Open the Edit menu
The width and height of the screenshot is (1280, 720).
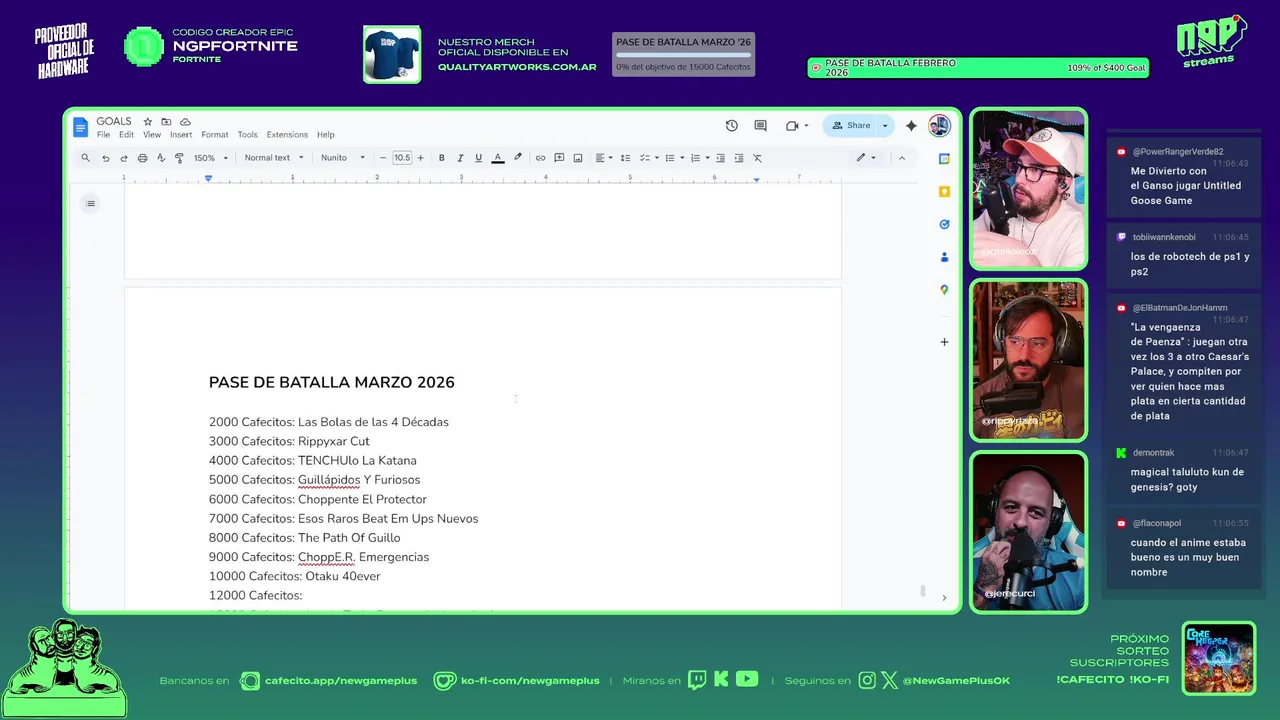tap(126, 135)
